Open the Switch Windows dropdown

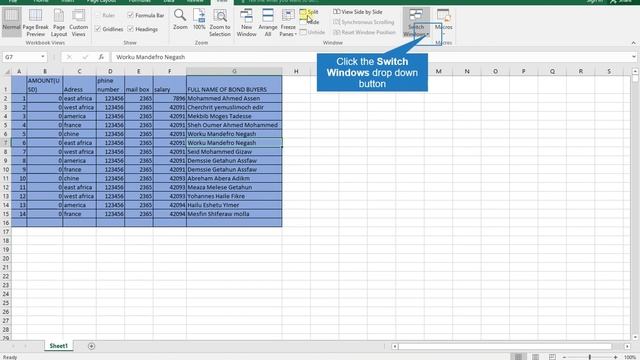[x=416, y=22]
